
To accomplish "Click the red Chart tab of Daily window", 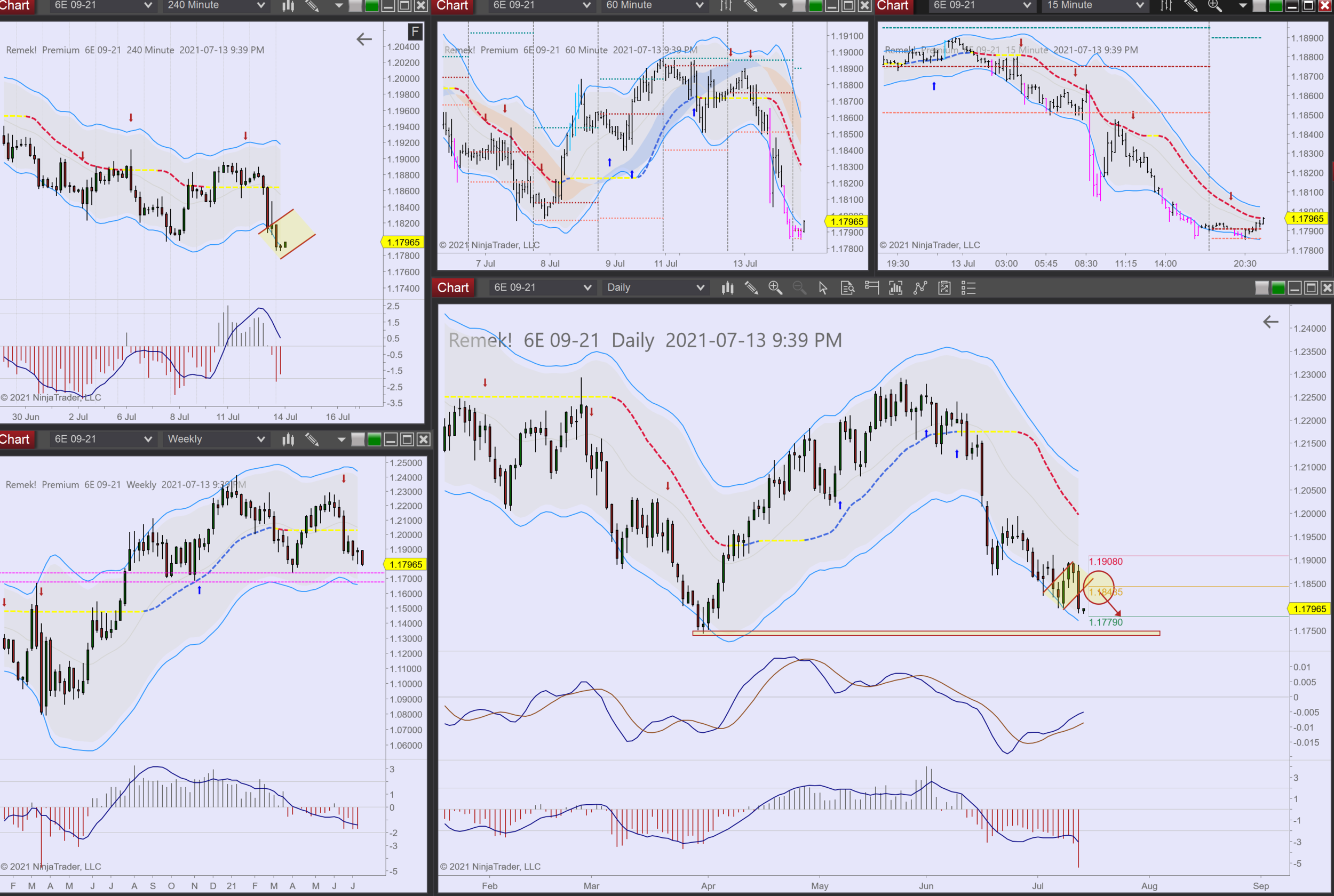I will [x=452, y=288].
